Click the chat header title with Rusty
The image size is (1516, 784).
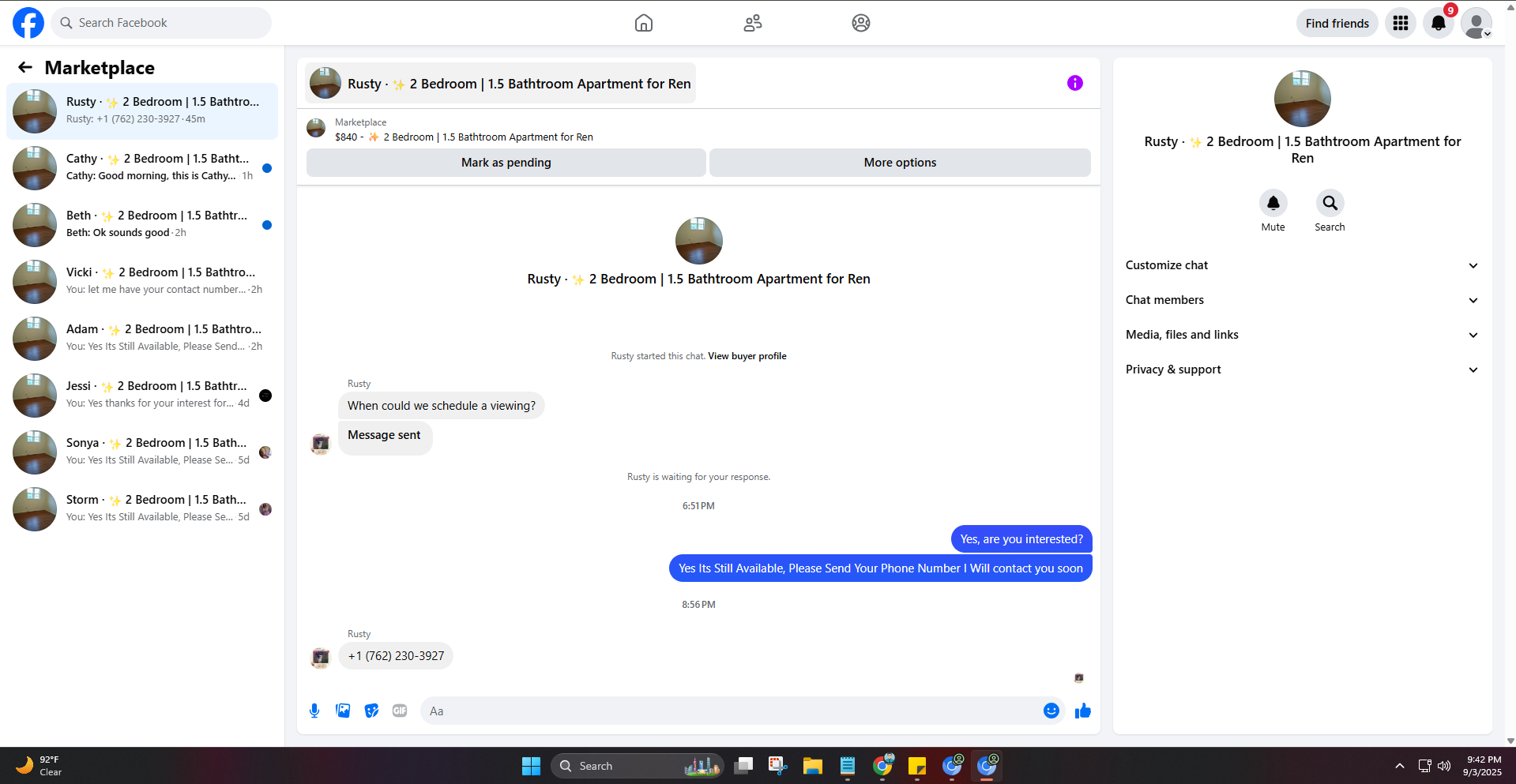(501, 83)
